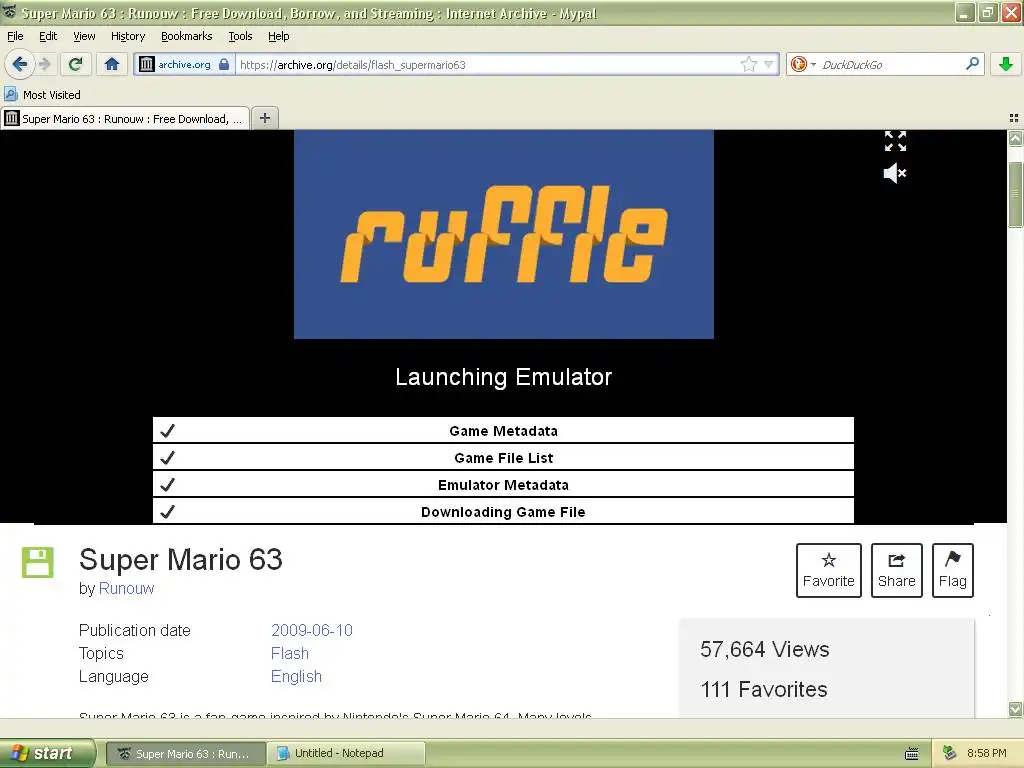Open the home page button

(112, 64)
